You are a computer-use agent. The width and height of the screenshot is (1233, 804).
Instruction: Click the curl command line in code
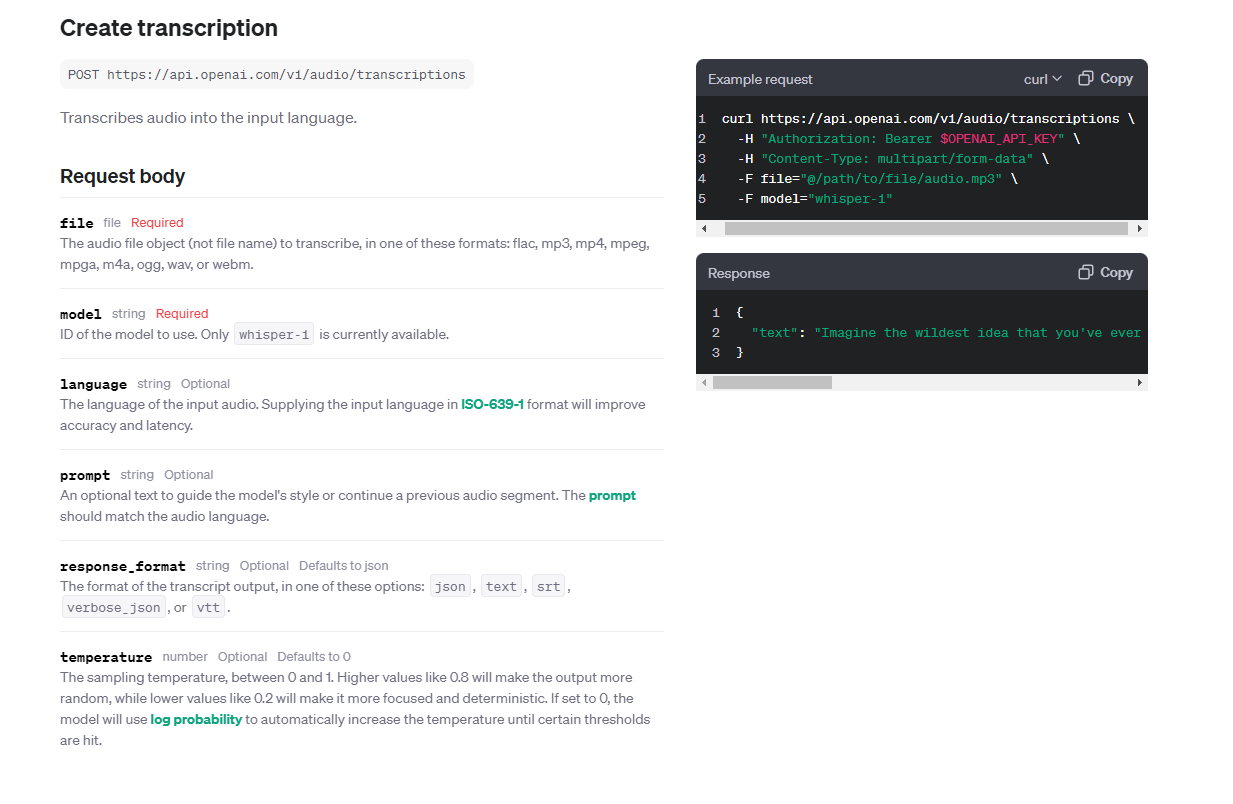(928, 119)
